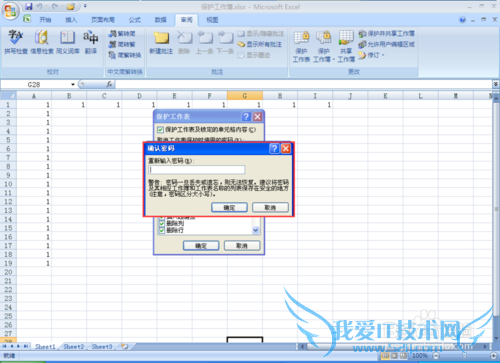Convert with the 简转繁 button
This screenshot has width=500, height=363.
pyautogui.click(x=122, y=44)
